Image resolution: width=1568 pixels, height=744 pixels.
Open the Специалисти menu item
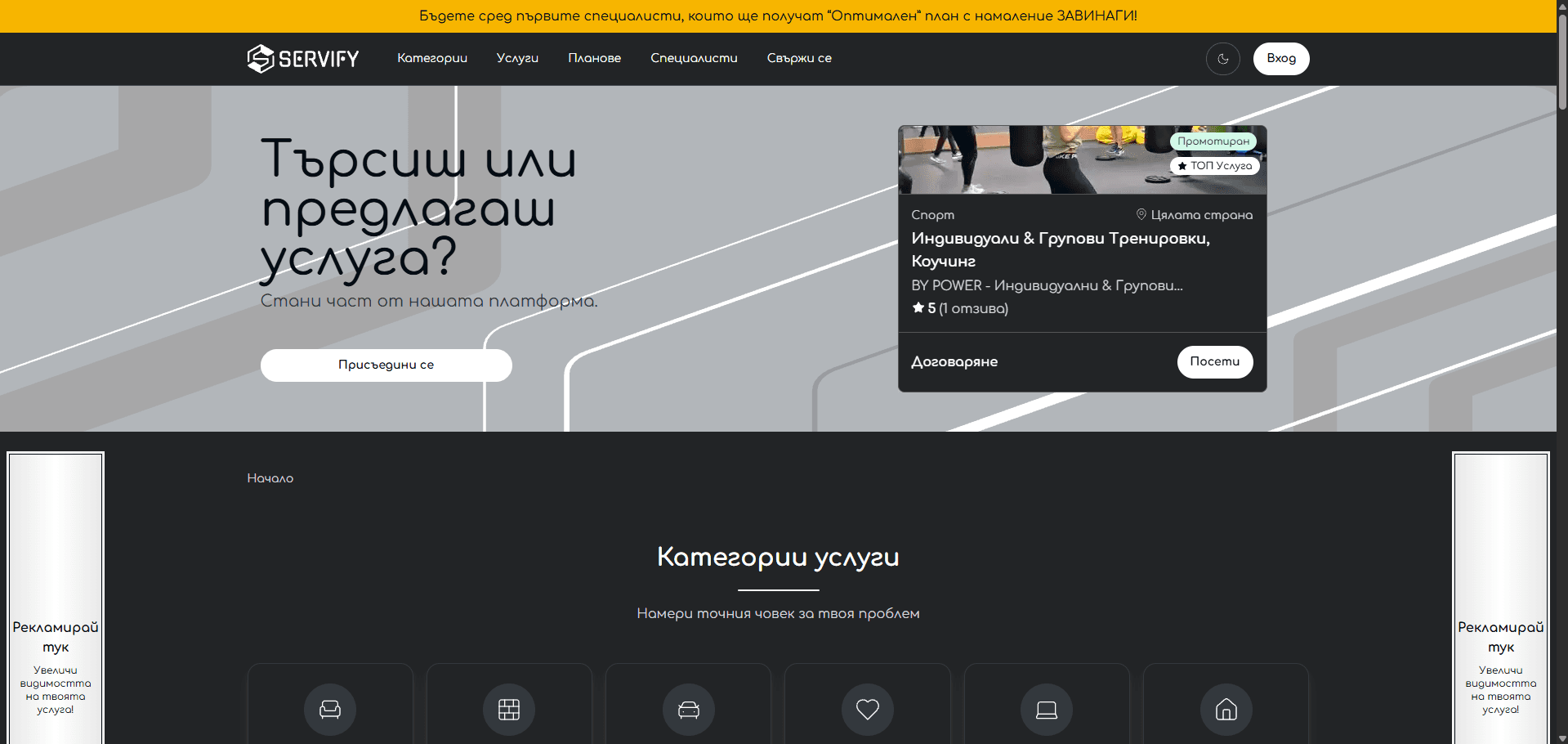coord(694,58)
